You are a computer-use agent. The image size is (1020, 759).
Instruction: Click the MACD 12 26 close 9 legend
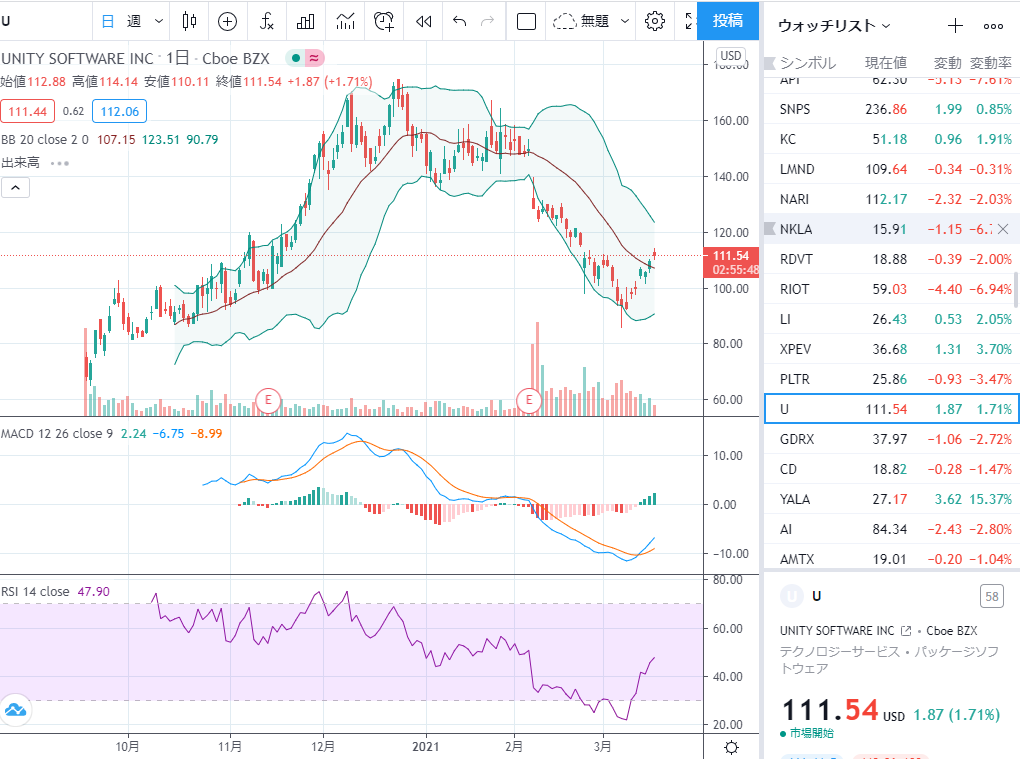click(x=57, y=434)
